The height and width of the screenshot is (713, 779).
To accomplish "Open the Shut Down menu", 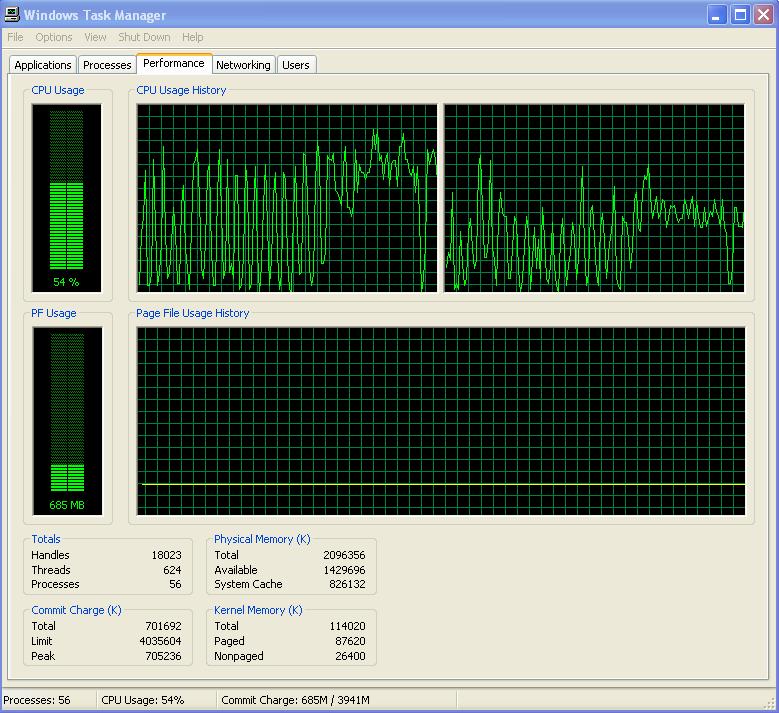I will 144,37.
